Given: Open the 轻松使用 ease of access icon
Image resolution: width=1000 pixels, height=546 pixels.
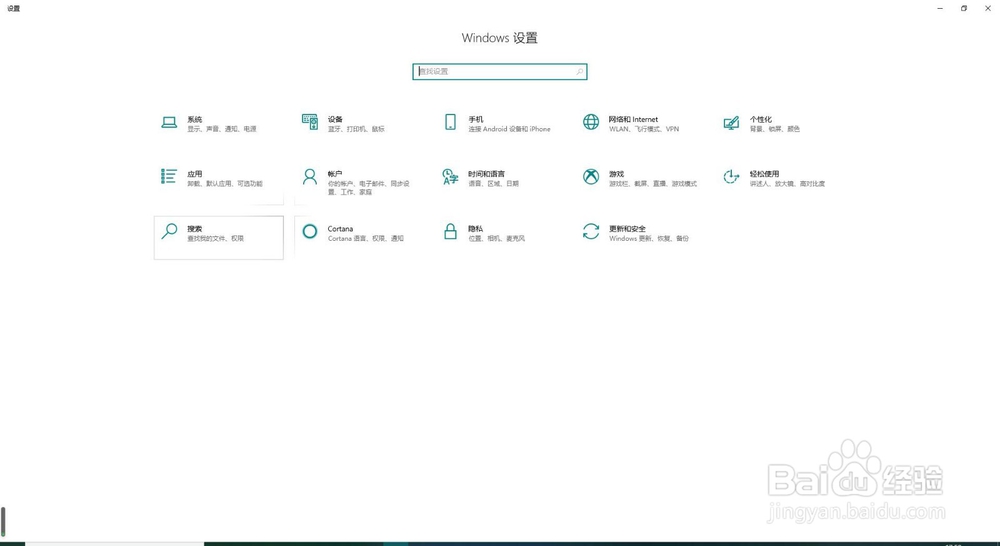Looking at the screenshot, I should 732,177.
